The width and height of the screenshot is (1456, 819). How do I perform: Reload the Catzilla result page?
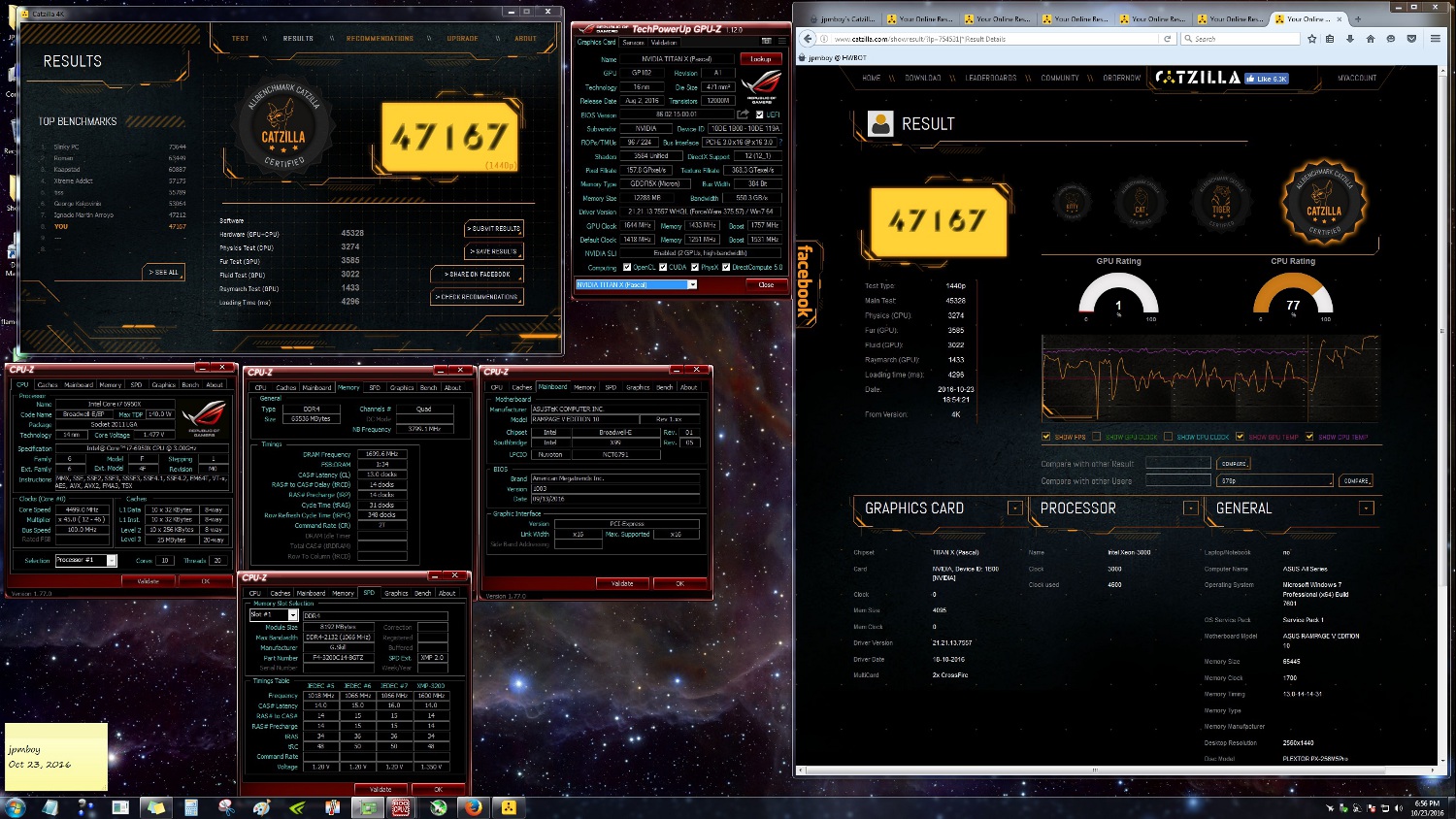1168,39
